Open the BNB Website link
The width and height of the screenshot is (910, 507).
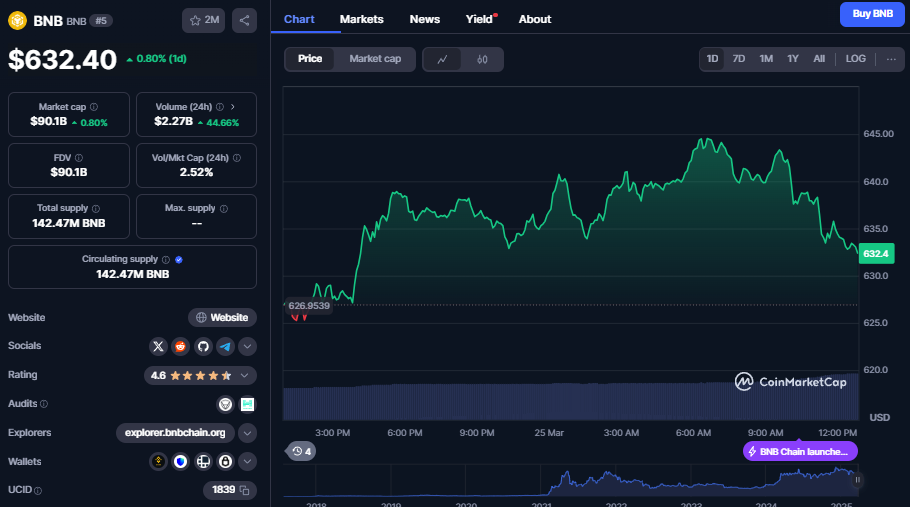pyautogui.click(x=222, y=317)
